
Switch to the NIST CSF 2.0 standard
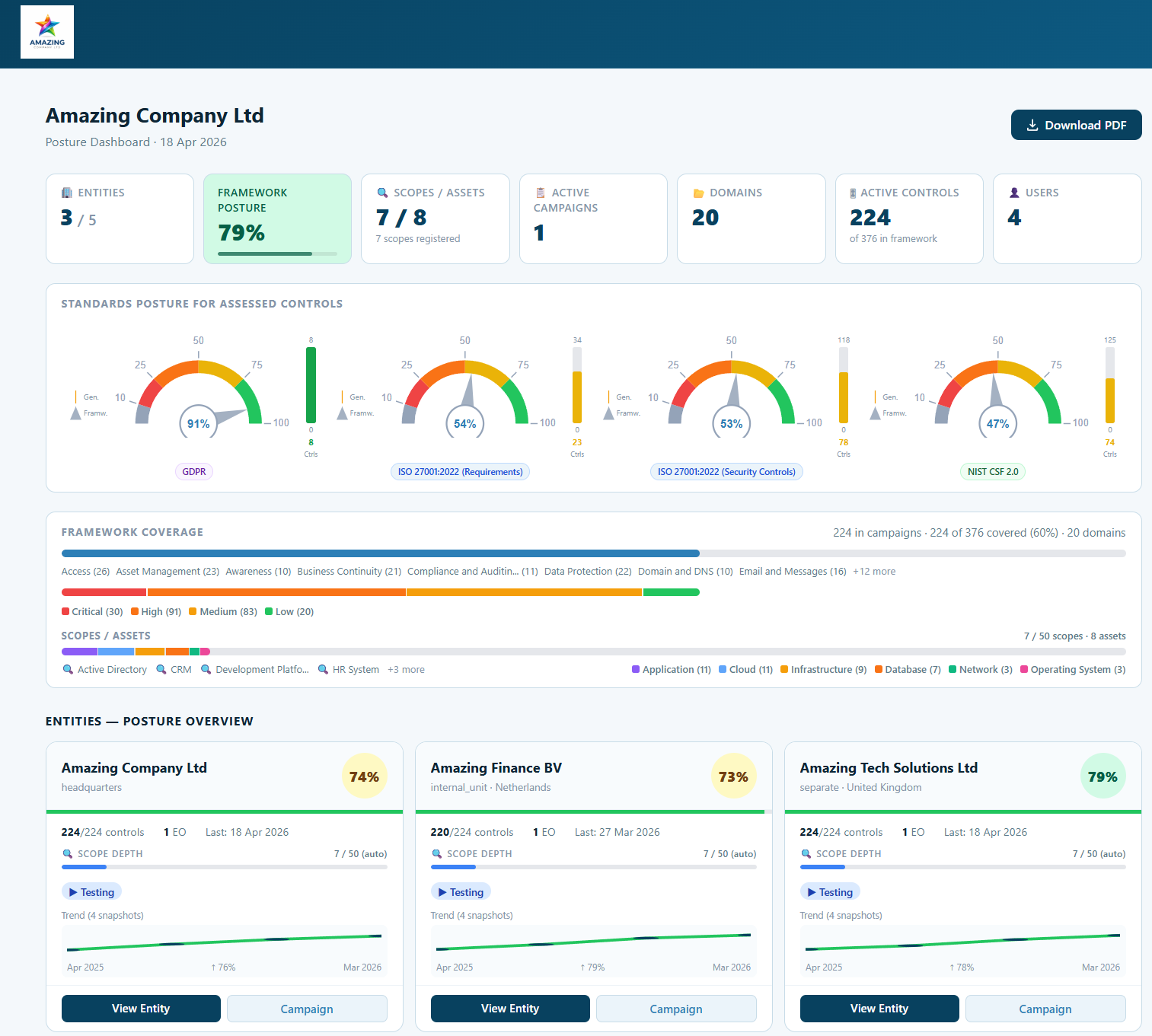point(992,471)
